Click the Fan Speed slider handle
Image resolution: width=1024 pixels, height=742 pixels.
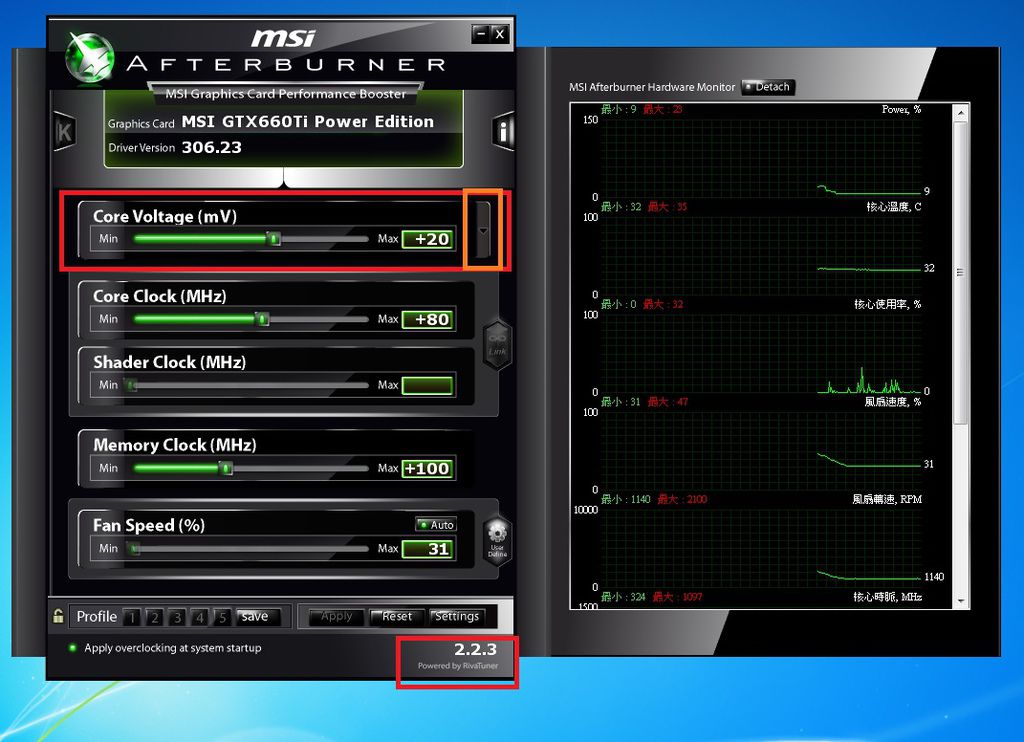[x=135, y=549]
